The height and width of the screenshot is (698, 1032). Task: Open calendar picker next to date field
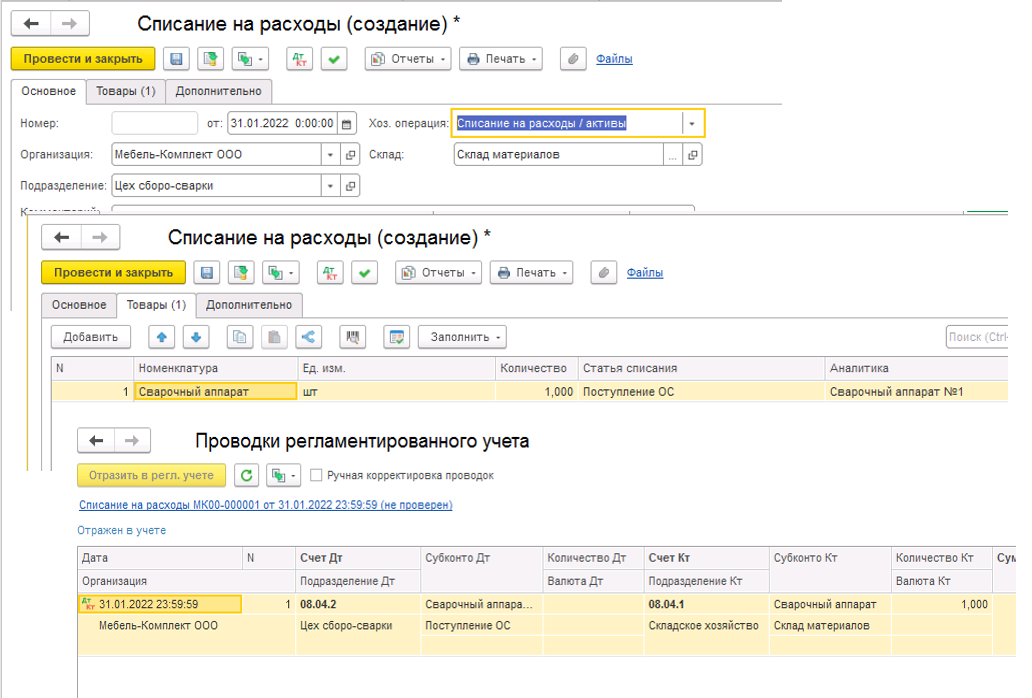347,123
